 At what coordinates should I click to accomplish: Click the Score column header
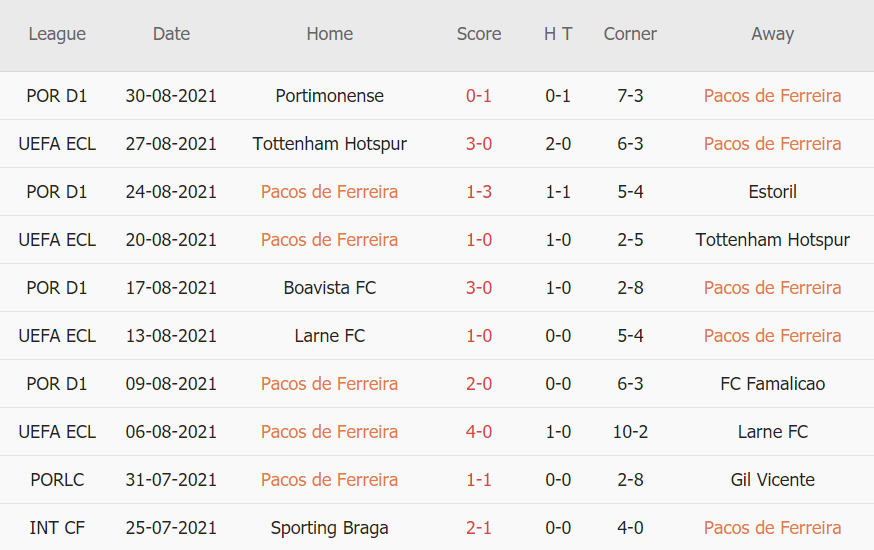tap(479, 34)
